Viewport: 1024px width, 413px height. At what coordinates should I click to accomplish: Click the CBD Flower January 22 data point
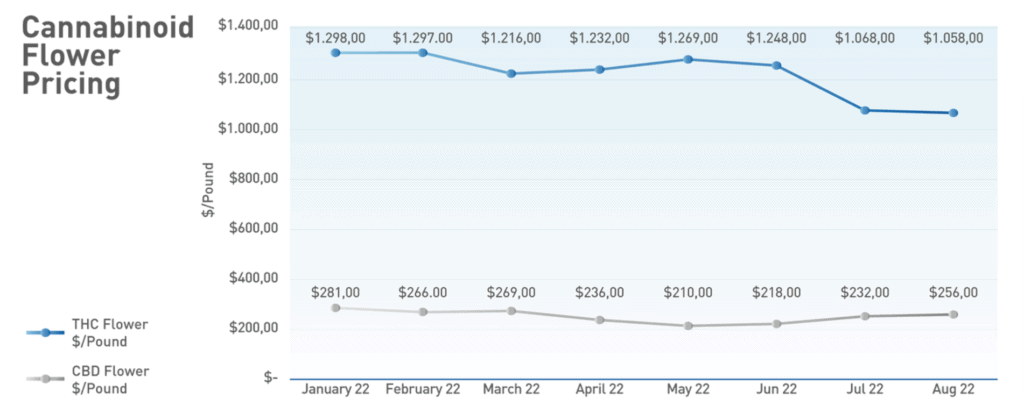[x=336, y=308]
